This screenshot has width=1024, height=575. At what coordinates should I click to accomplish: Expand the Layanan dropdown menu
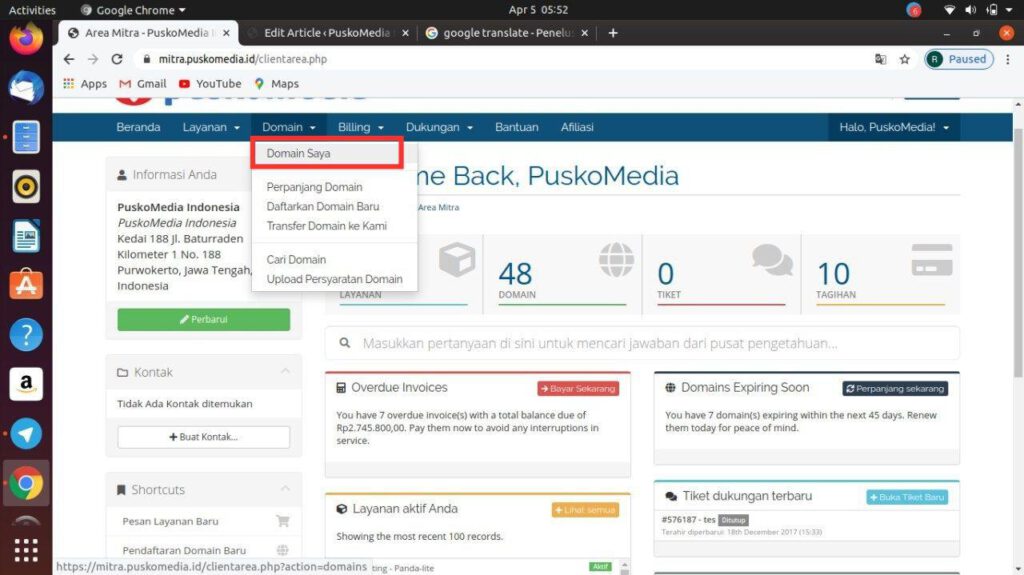tap(211, 127)
